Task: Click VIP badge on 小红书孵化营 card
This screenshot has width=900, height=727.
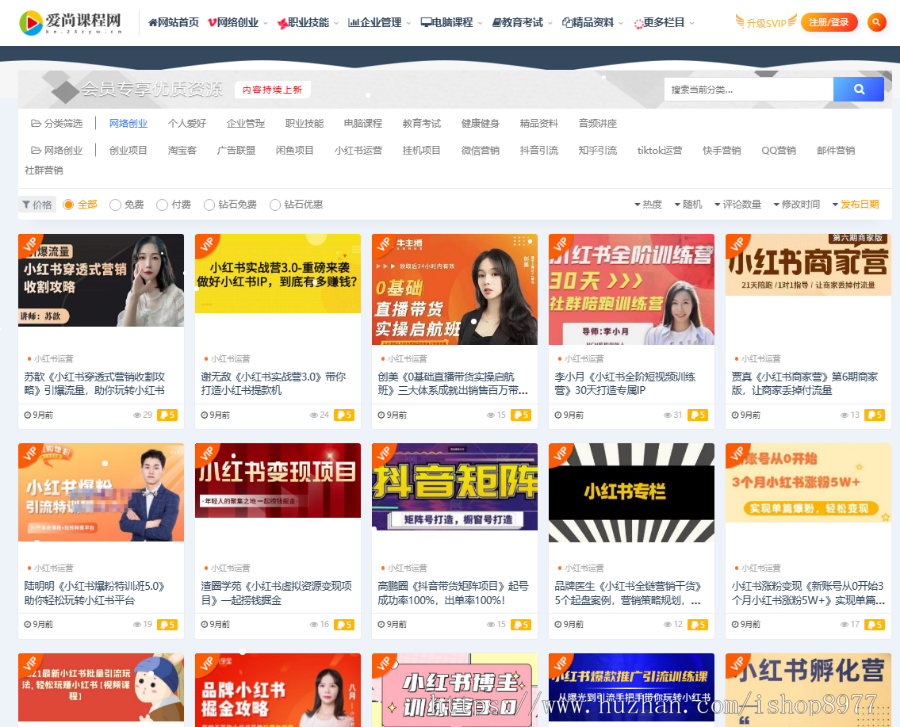Action: [737, 664]
